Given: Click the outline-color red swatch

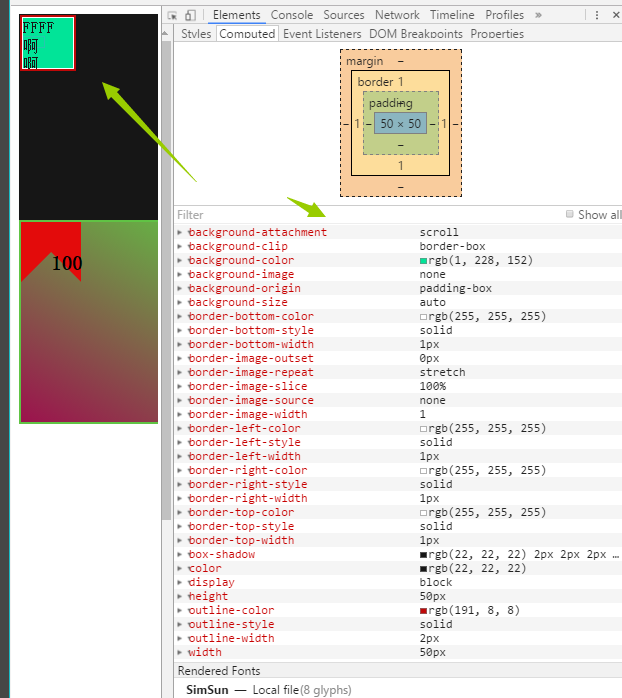Looking at the screenshot, I should click(423, 611).
